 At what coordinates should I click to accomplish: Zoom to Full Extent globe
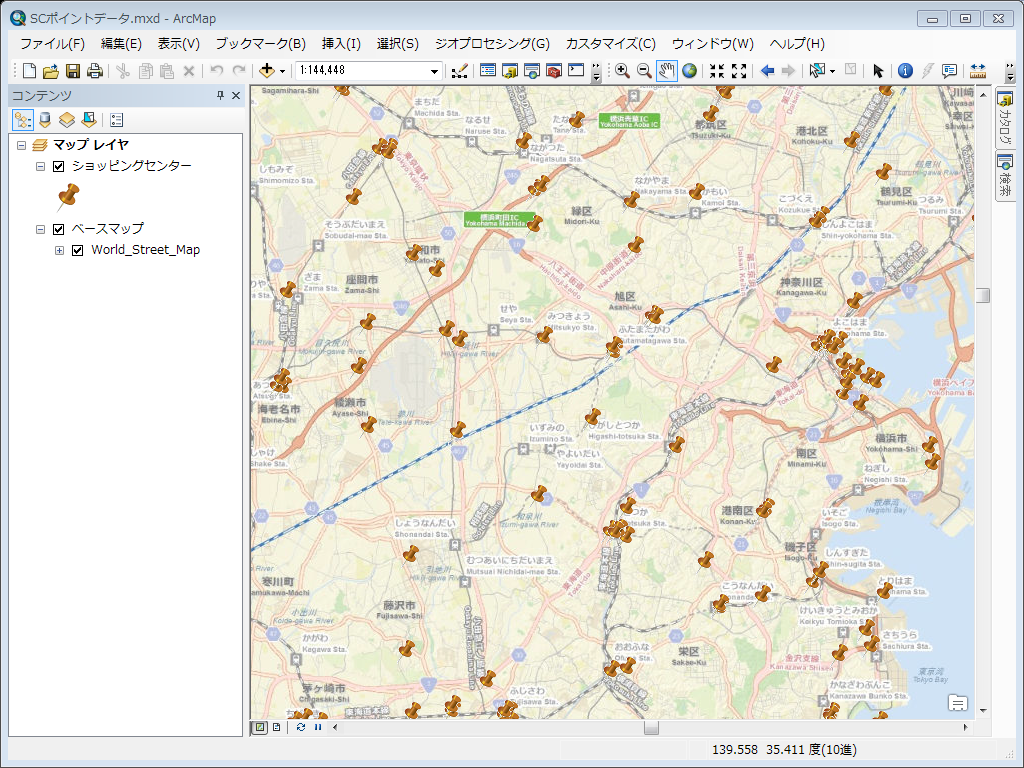click(x=689, y=71)
